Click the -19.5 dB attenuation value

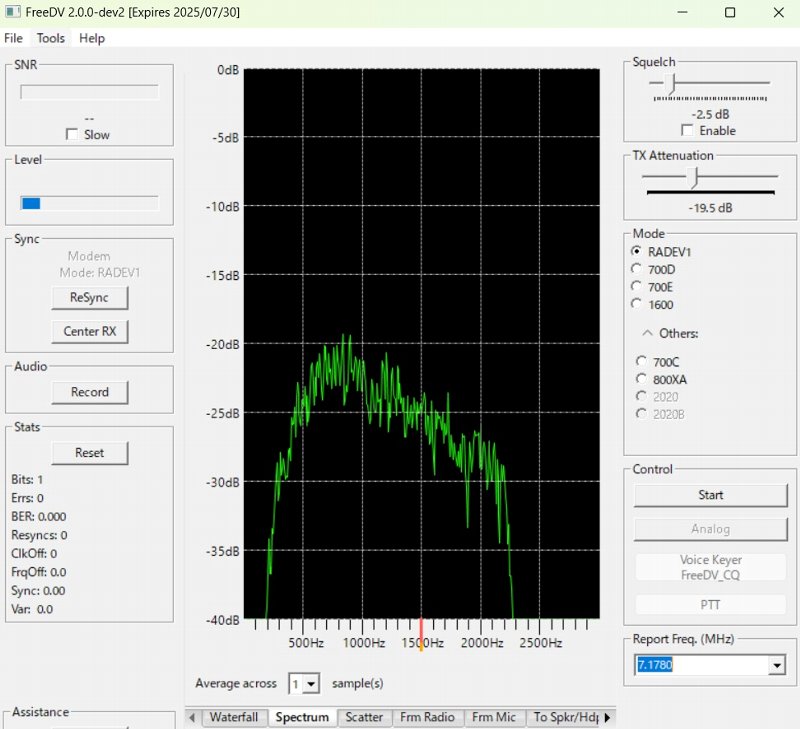[x=710, y=208]
